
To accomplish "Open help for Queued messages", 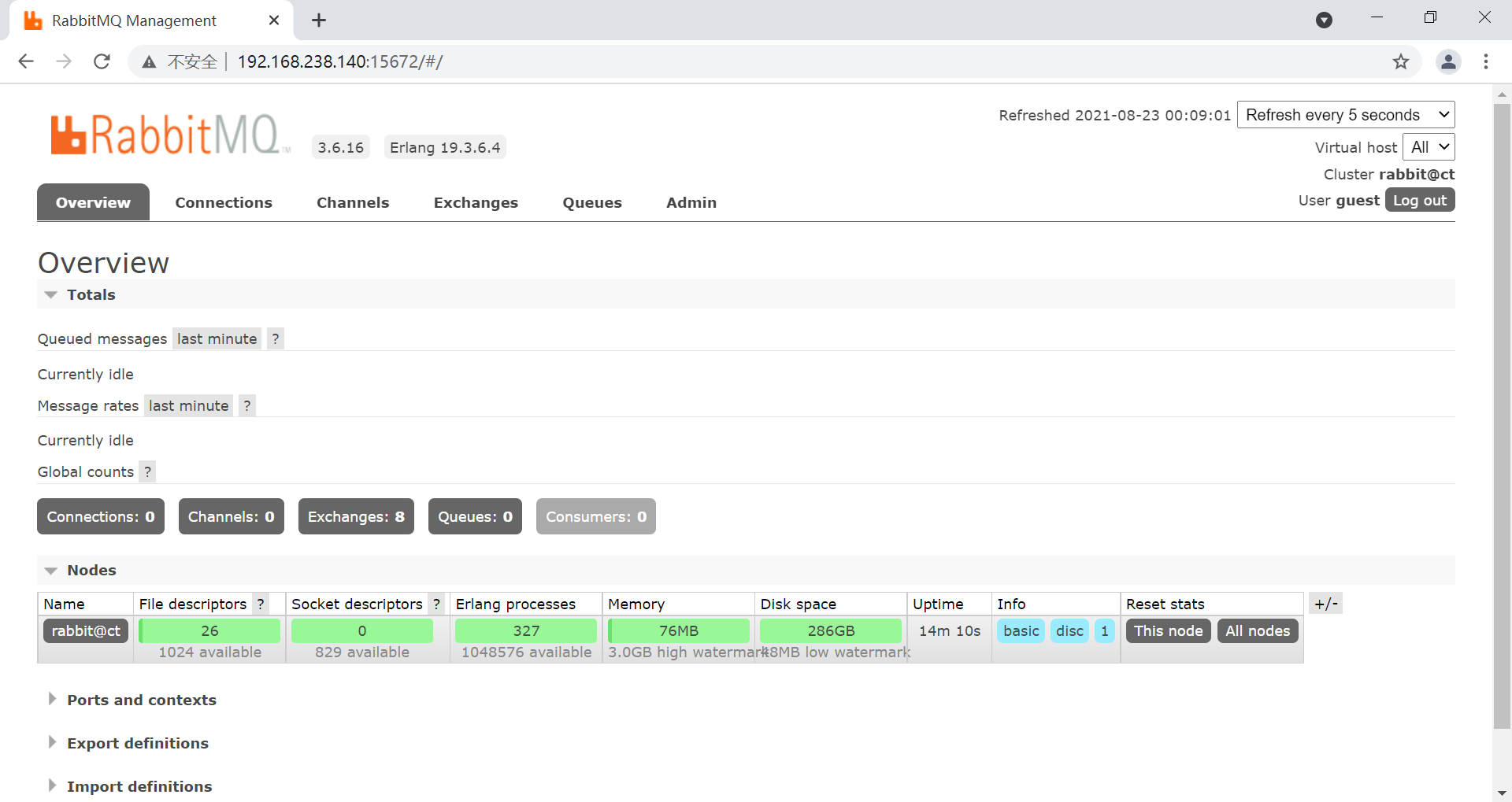I will coord(275,339).
